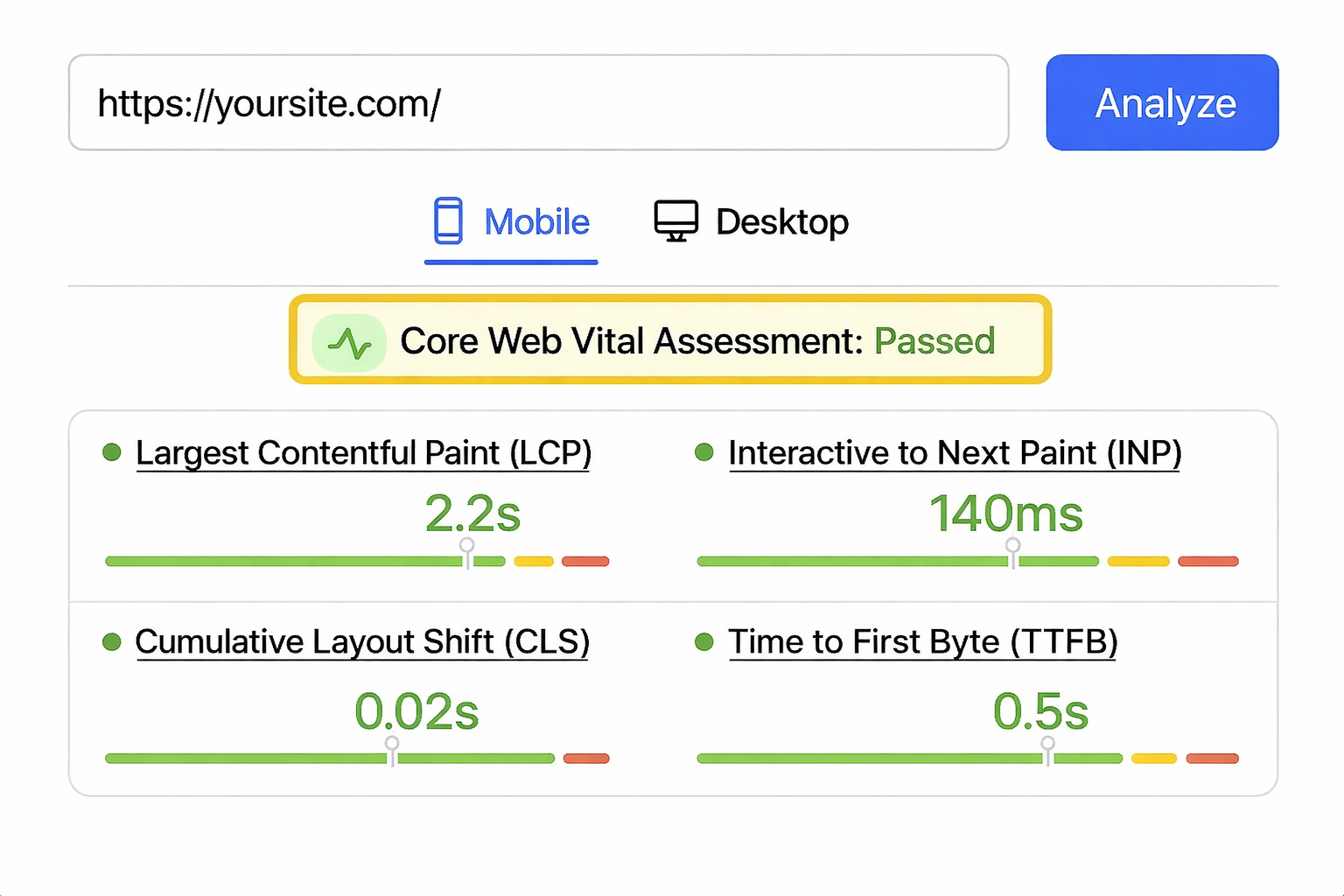Click the green dot beside LCP
The width and height of the screenshot is (1344, 896).
point(112,452)
